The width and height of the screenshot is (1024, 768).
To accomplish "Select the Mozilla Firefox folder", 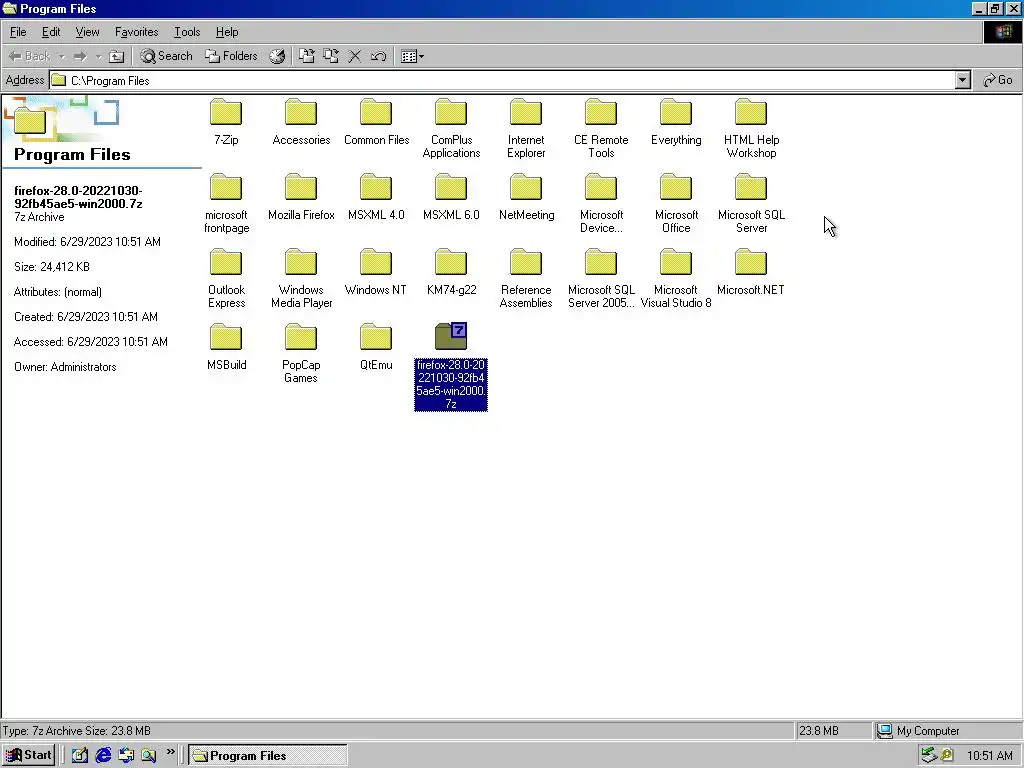I will point(301,197).
